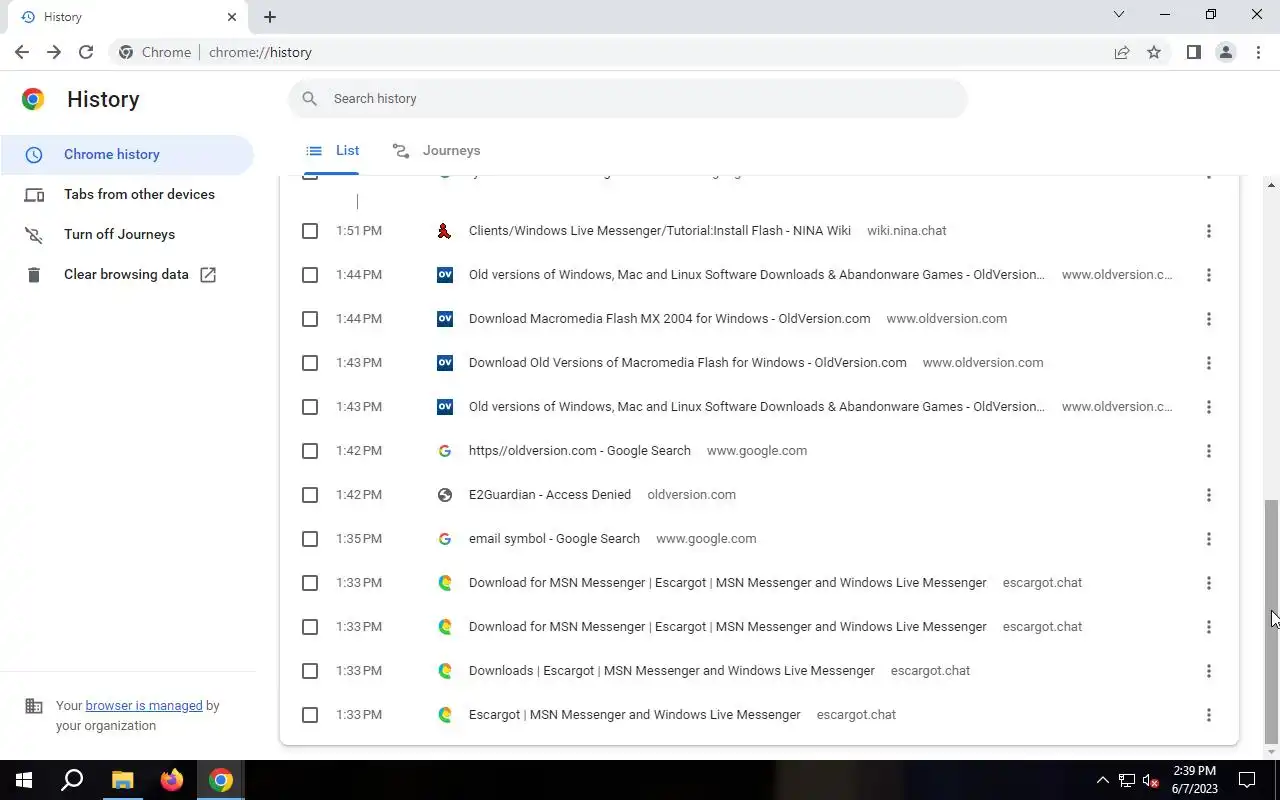Click OldVersion favicon for Flash MX 2004
This screenshot has height=800, width=1280.
[x=445, y=319]
